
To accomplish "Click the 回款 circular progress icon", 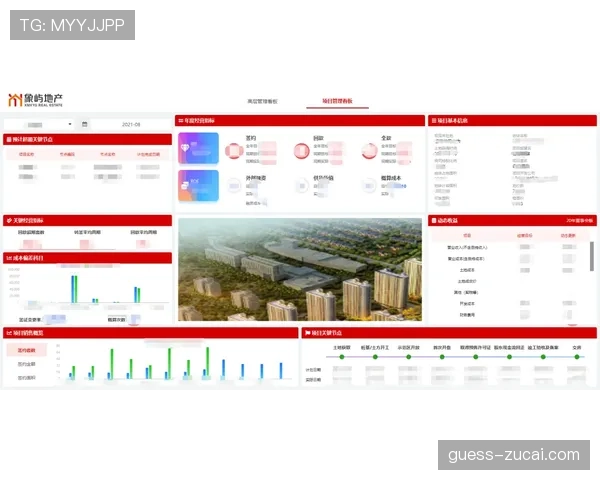I will (x=302, y=150).
